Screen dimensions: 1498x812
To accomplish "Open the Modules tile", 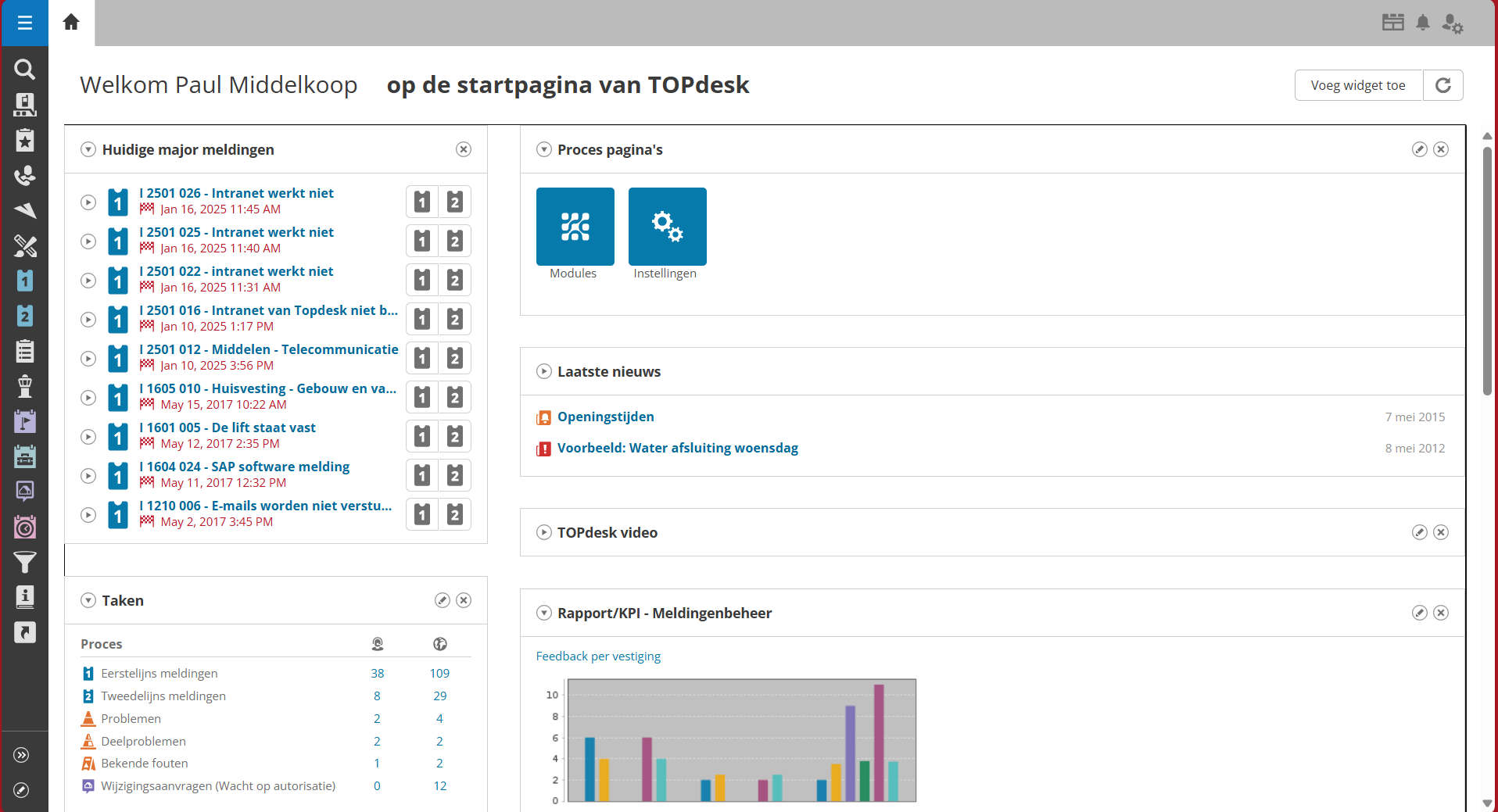I will (x=575, y=227).
